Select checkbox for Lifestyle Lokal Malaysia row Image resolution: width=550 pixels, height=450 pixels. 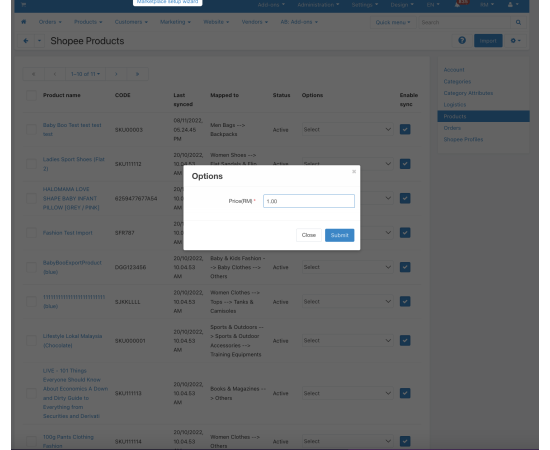point(32,341)
